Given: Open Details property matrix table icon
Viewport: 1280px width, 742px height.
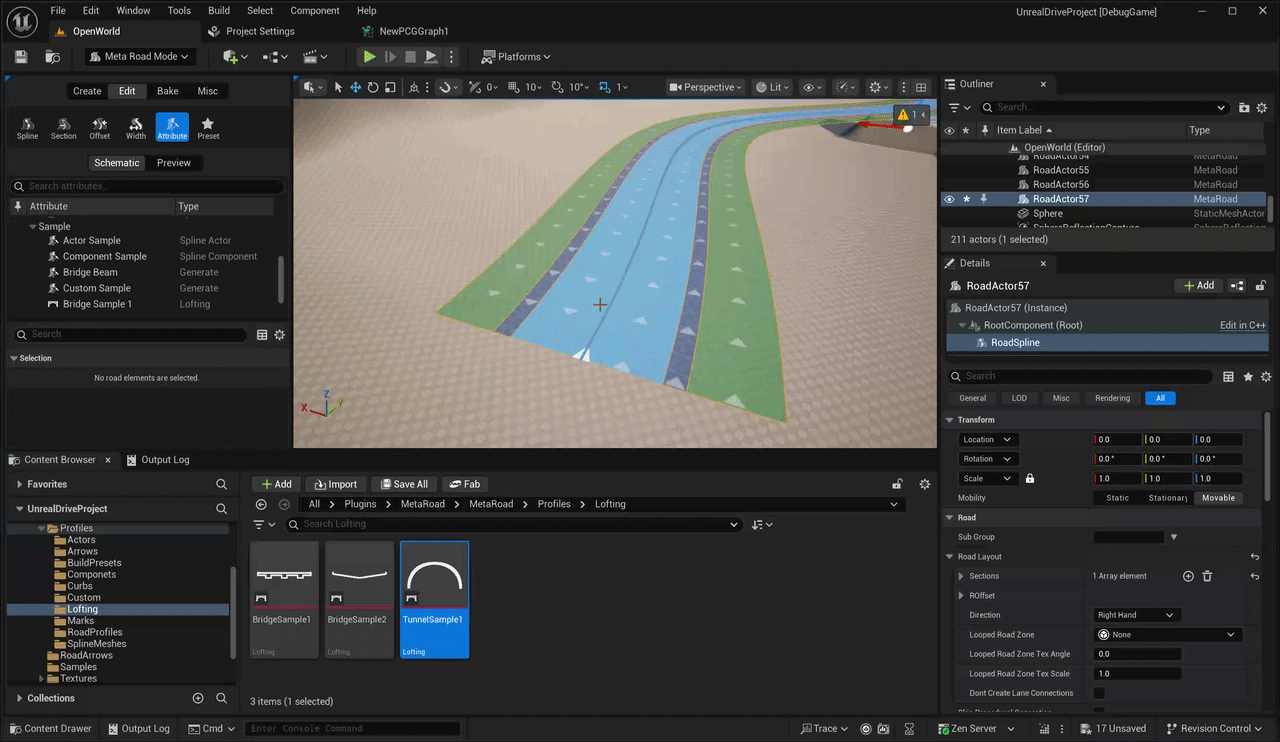Looking at the screenshot, I should 1229,376.
